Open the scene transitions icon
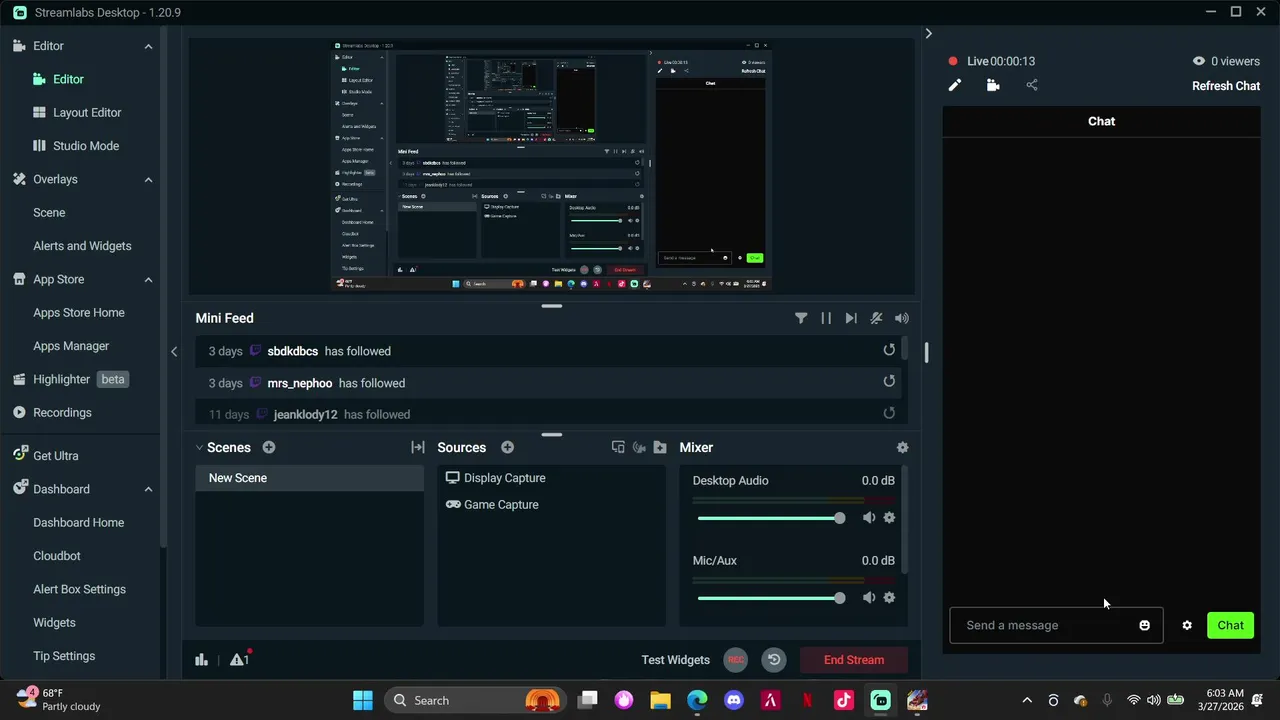 [418, 448]
